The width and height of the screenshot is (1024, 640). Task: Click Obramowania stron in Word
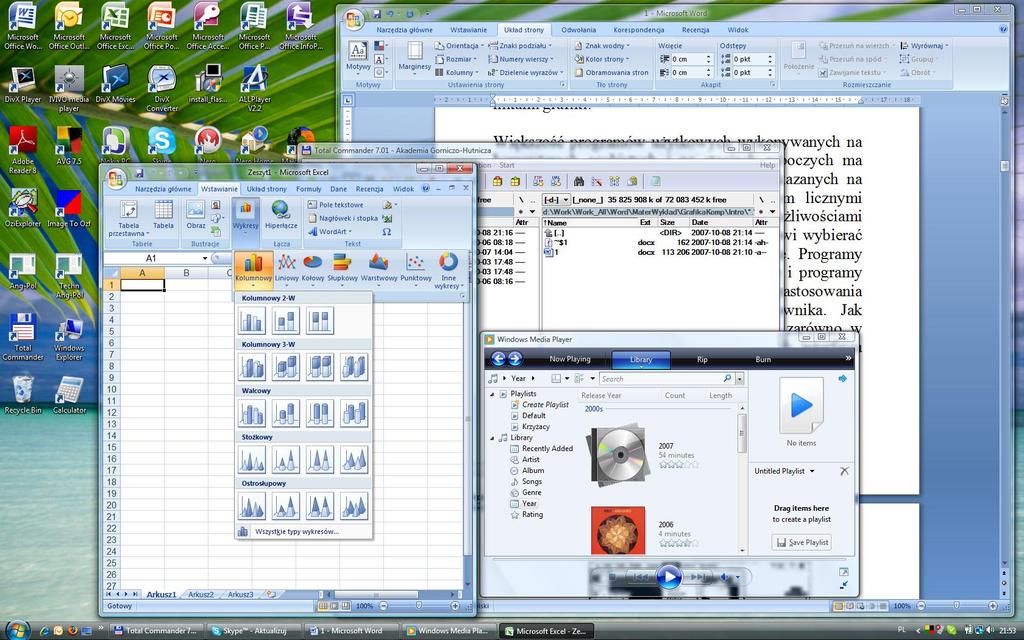[611, 72]
